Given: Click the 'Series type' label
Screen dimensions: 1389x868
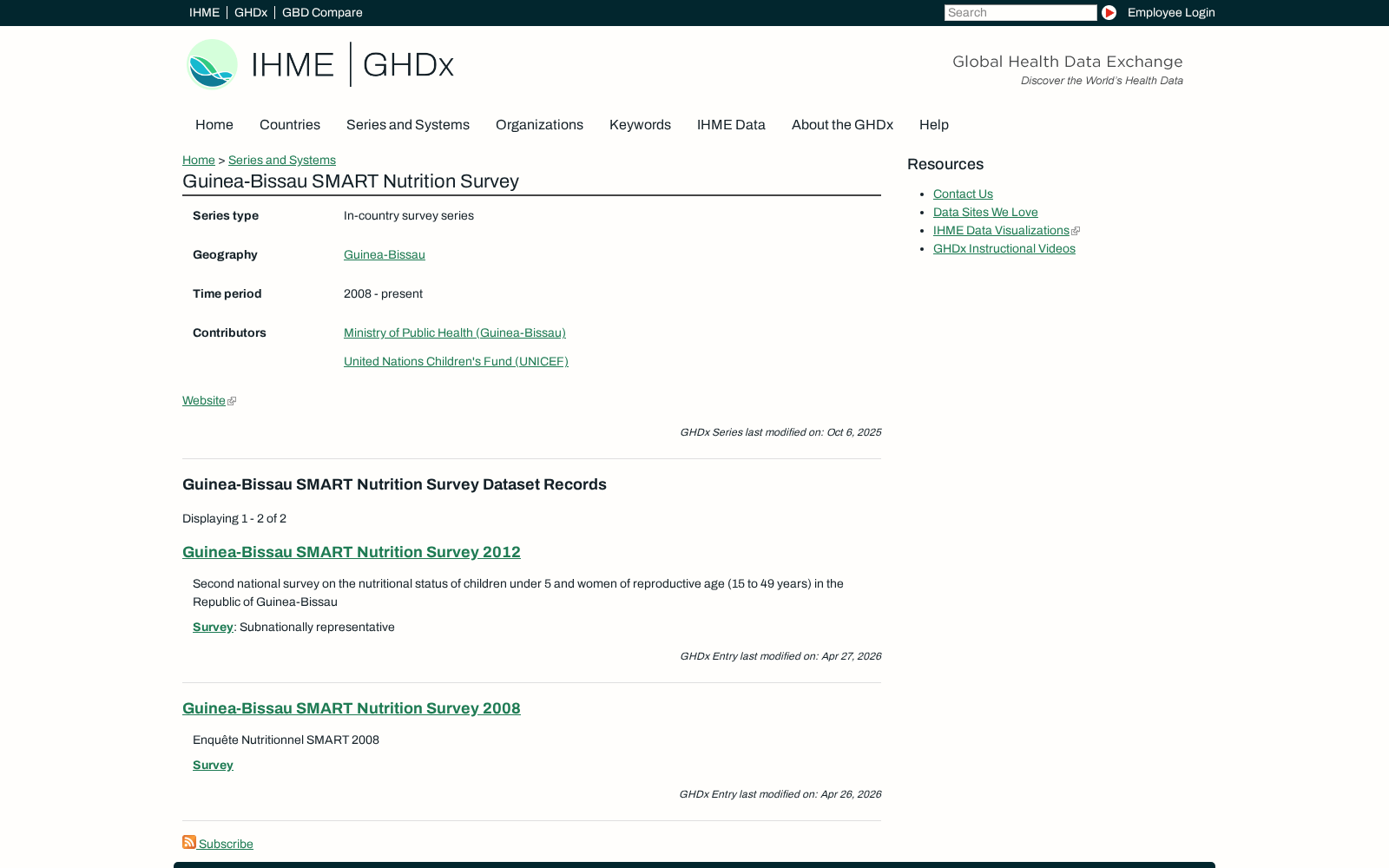Looking at the screenshot, I should [226, 215].
